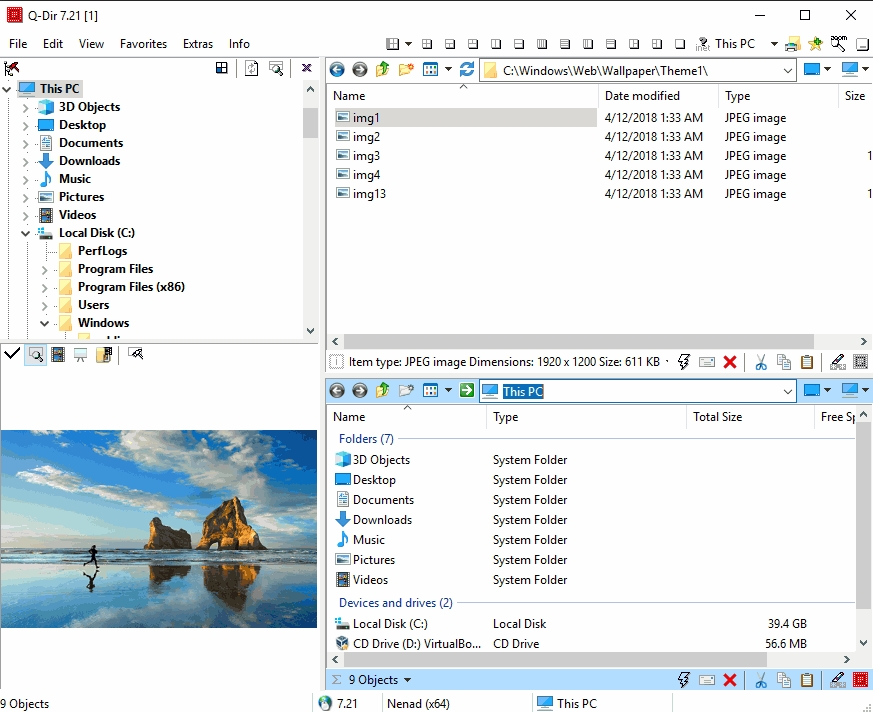Collapse the Windows tree node
Viewport: 873px width, 712px height.
[45, 323]
